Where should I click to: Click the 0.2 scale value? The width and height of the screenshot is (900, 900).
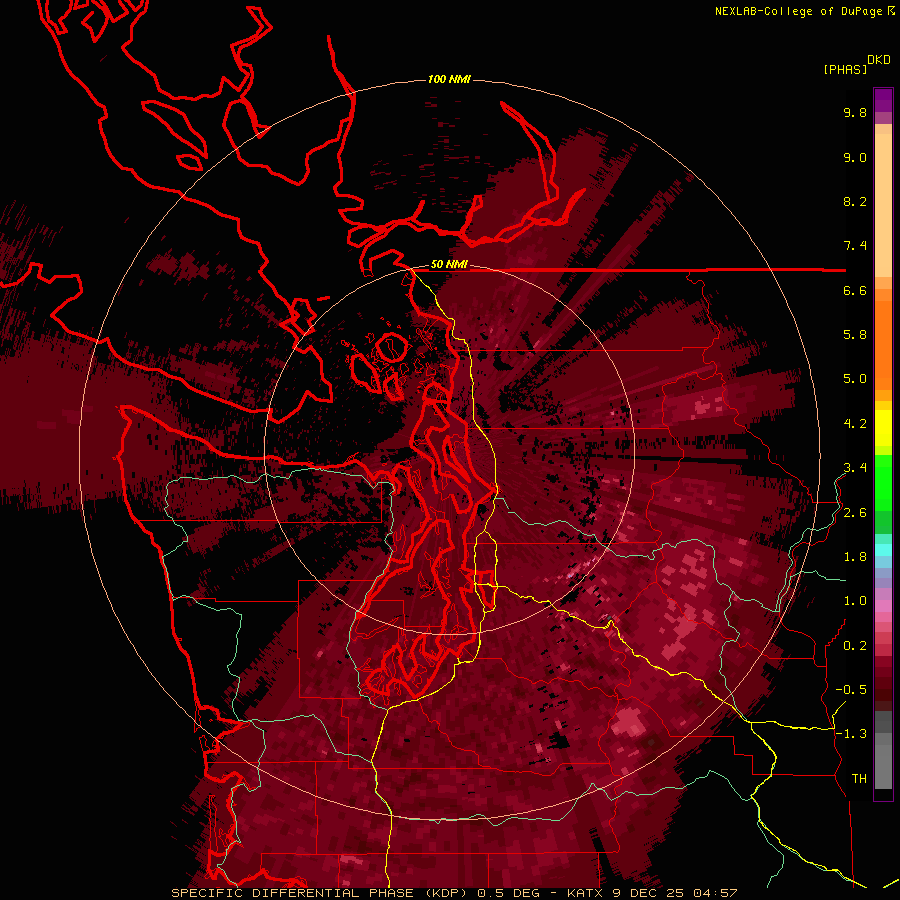click(855, 646)
